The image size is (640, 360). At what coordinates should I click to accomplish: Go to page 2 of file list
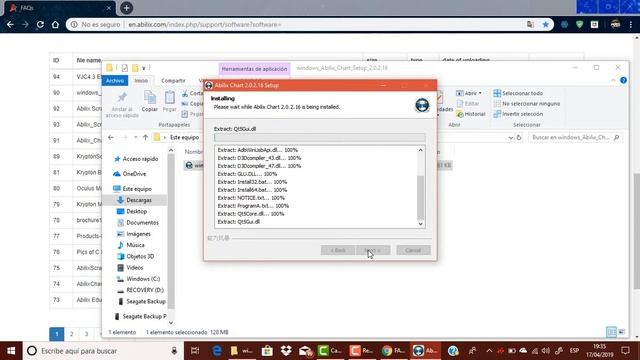coord(71,334)
